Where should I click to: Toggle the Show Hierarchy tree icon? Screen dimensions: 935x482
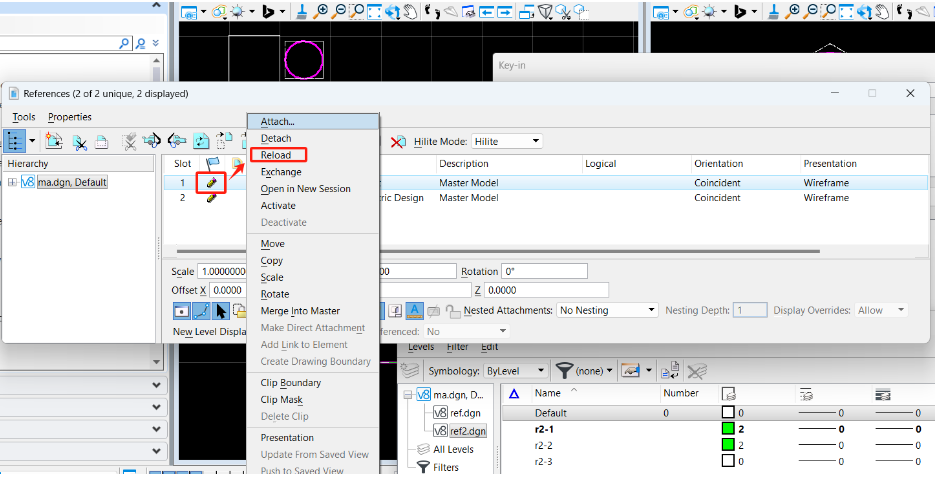[x=16, y=142]
